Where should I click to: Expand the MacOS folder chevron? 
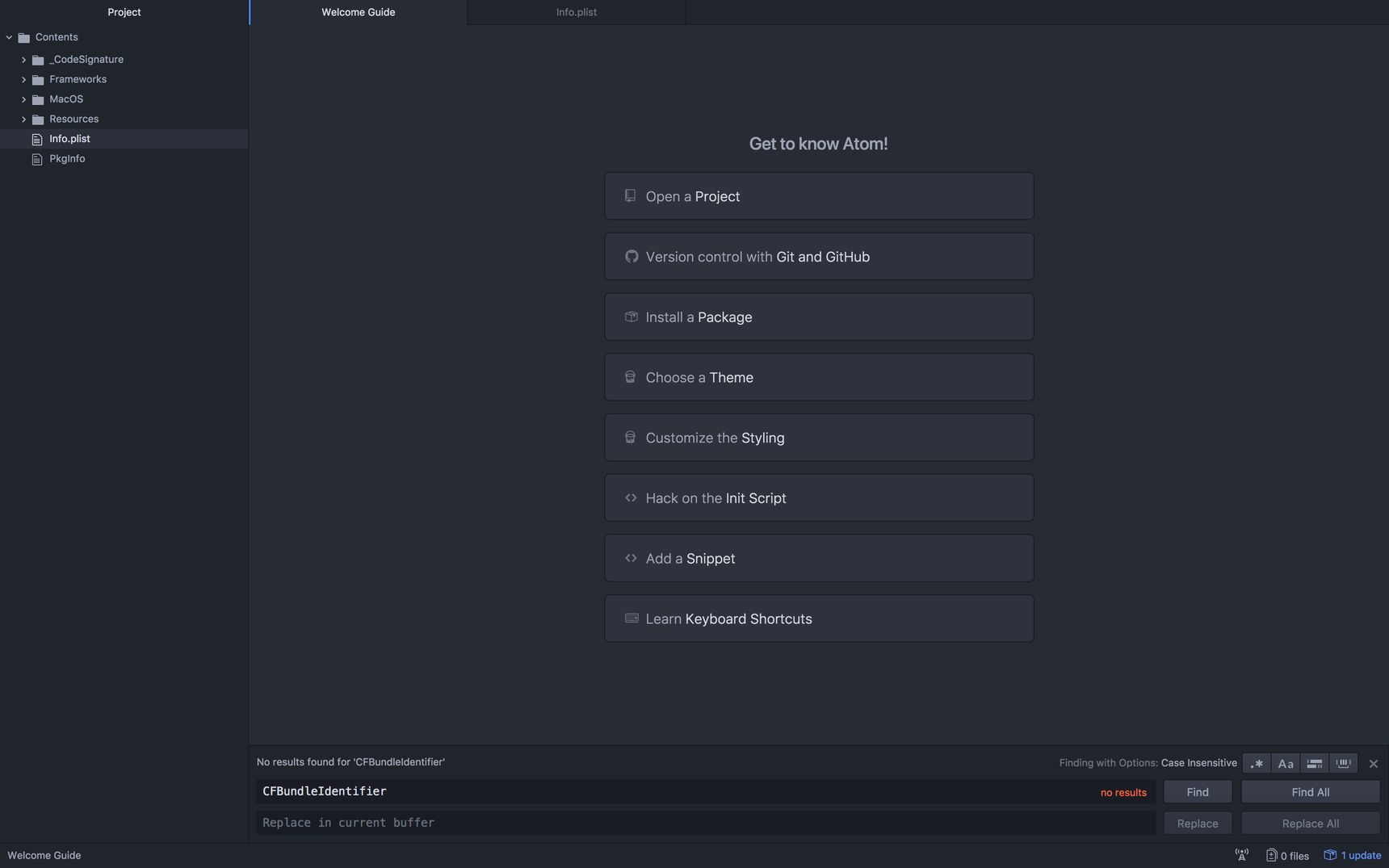(x=23, y=99)
